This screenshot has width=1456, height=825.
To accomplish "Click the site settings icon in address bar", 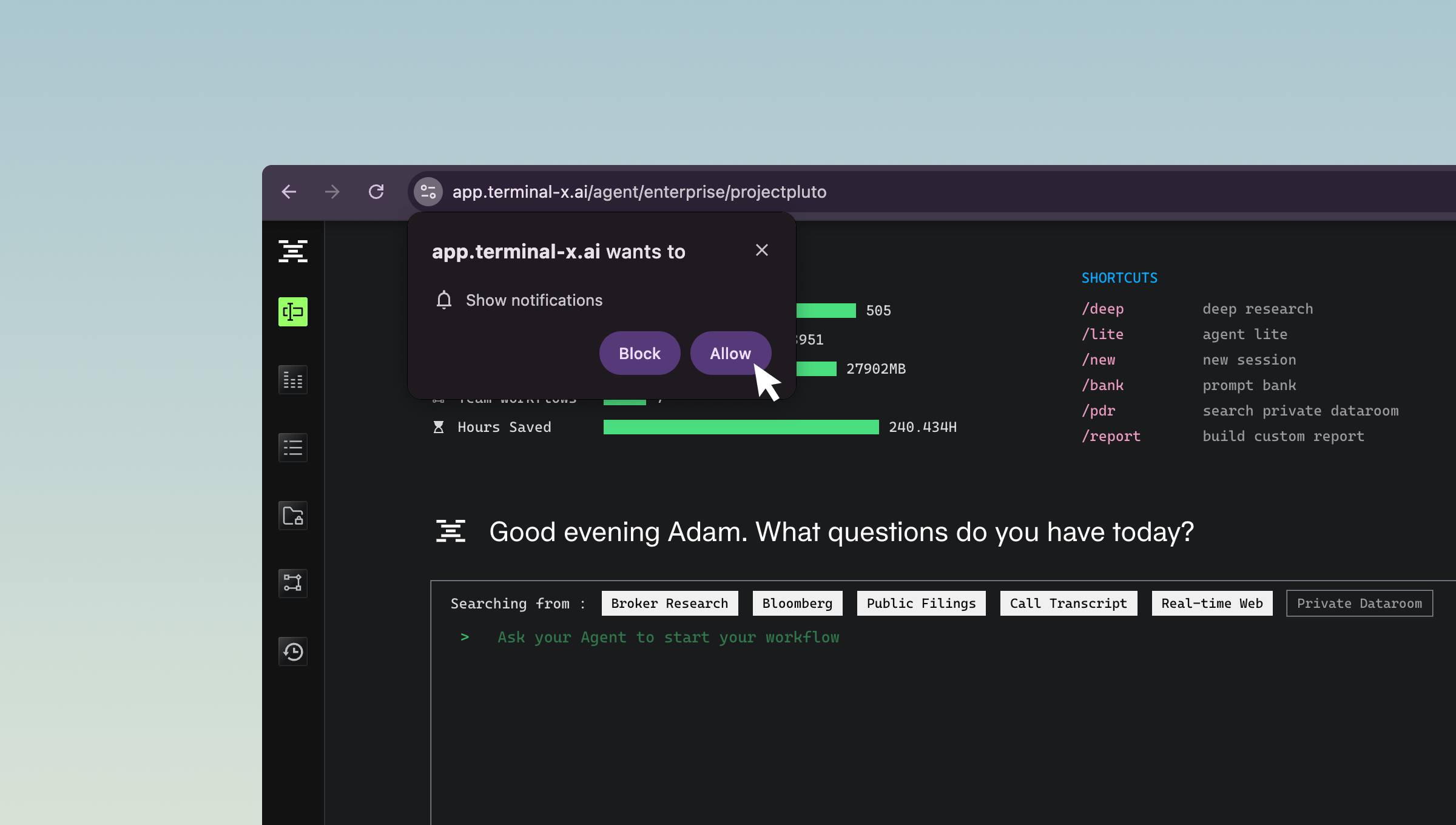I will [428, 192].
